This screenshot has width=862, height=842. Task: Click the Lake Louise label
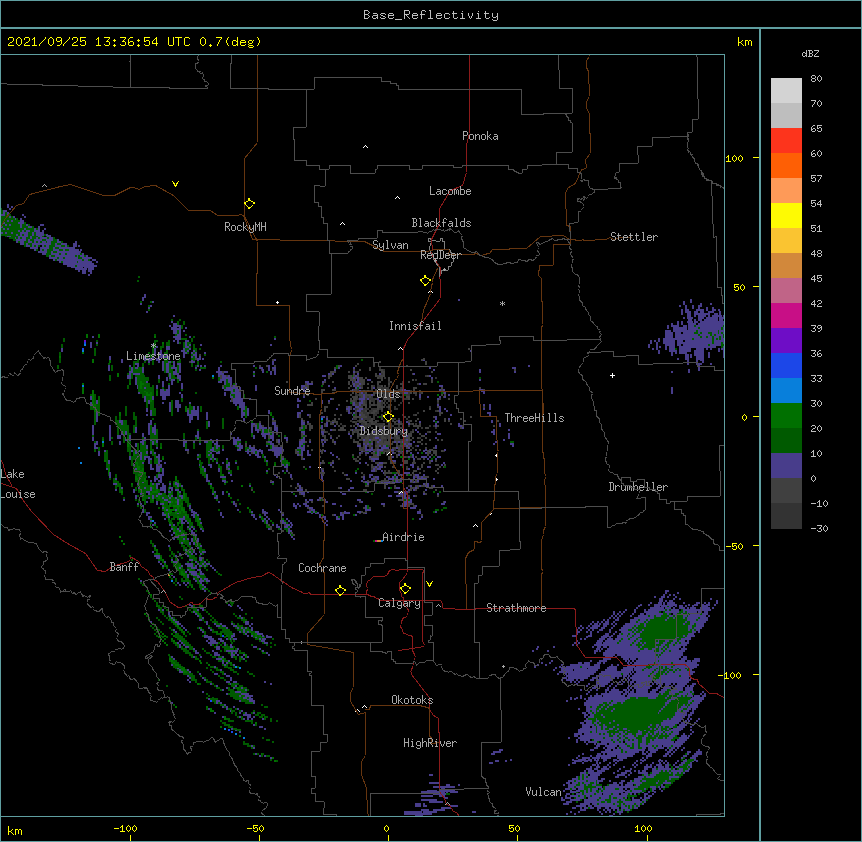pyautogui.click(x=18, y=484)
